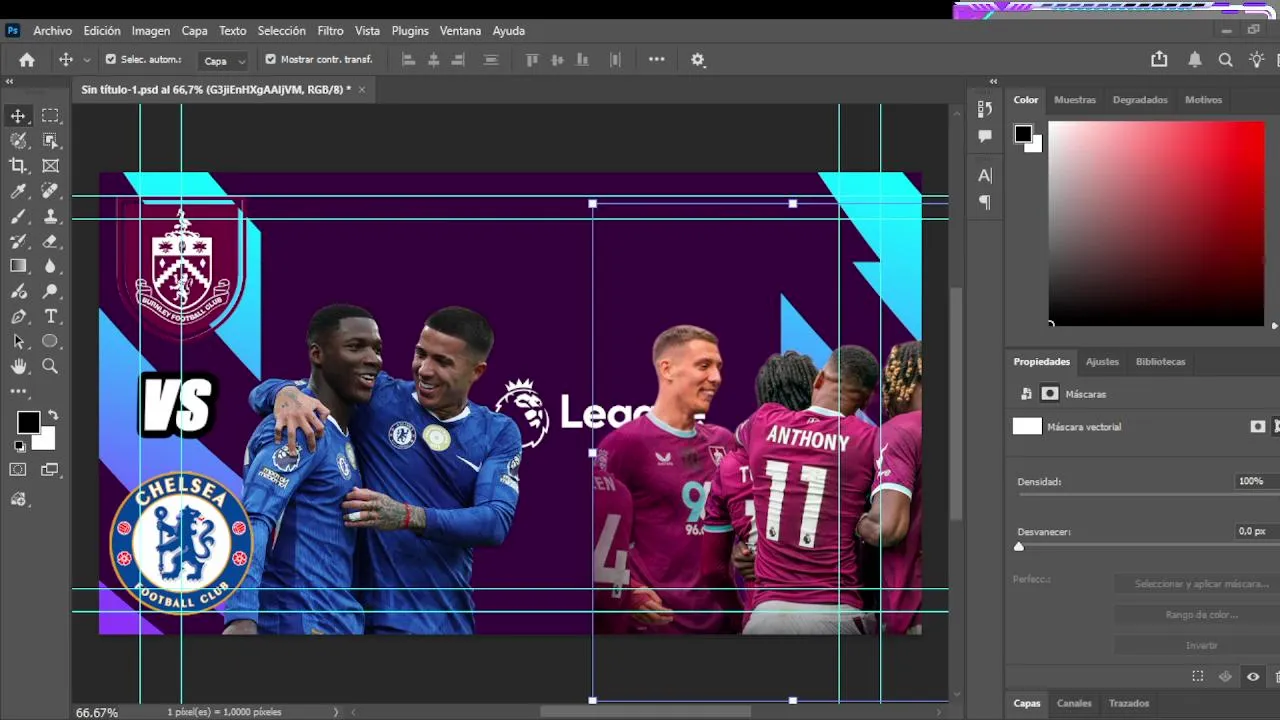
Task: Pick a hue in the color field
Action: pyautogui.click(x=1156, y=224)
